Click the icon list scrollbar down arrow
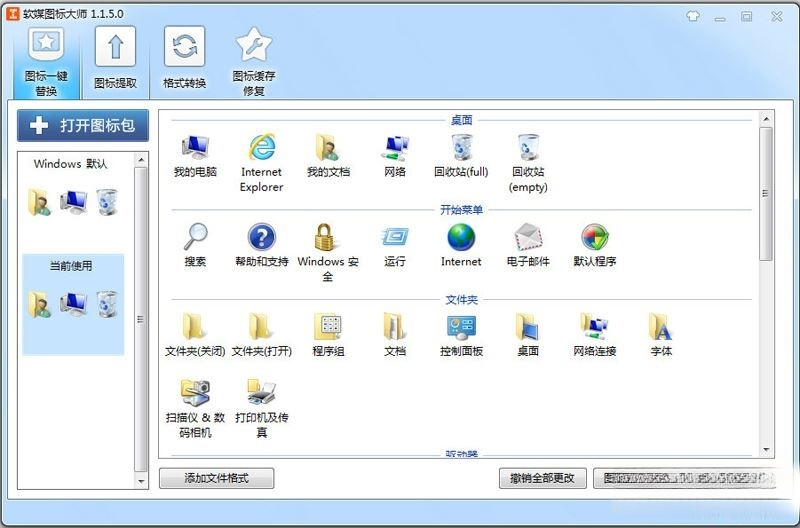The height and width of the screenshot is (528, 800). (x=766, y=449)
